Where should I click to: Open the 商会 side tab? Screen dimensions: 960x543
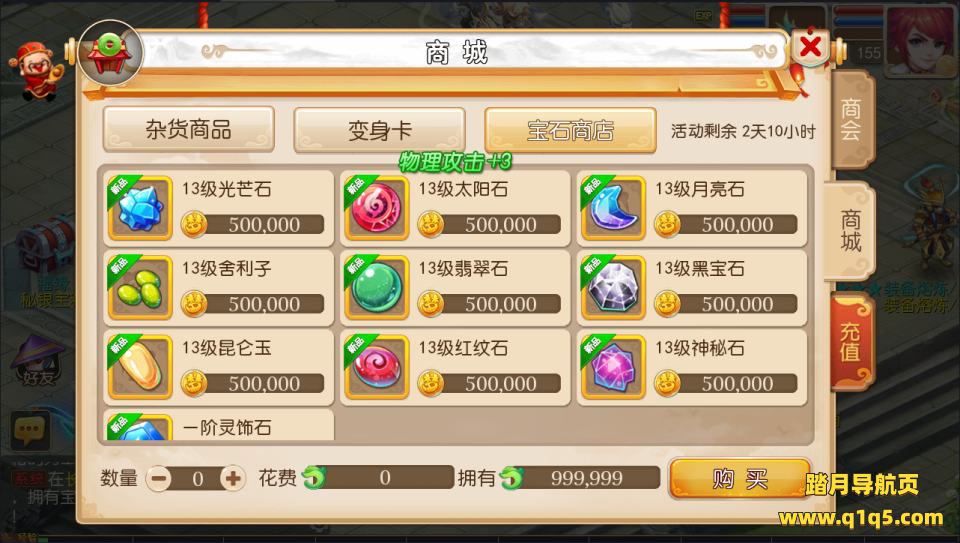coord(852,119)
